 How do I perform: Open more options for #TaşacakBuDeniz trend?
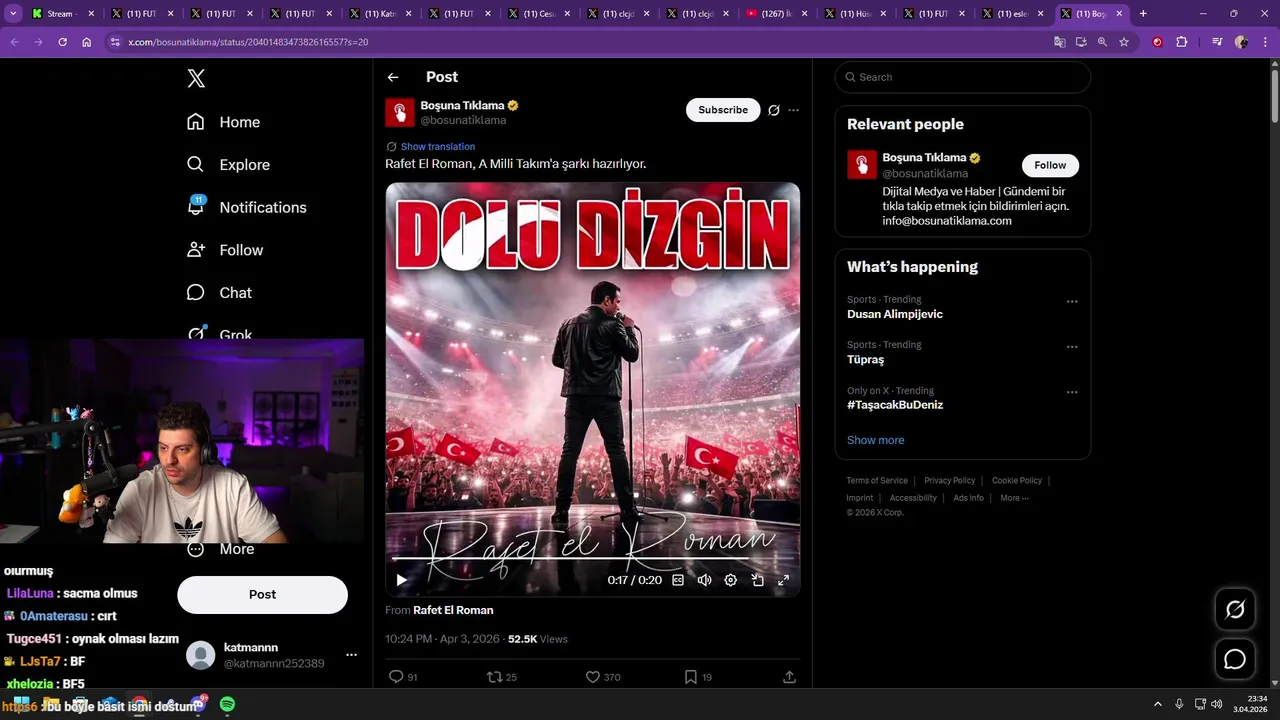(1072, 393)
